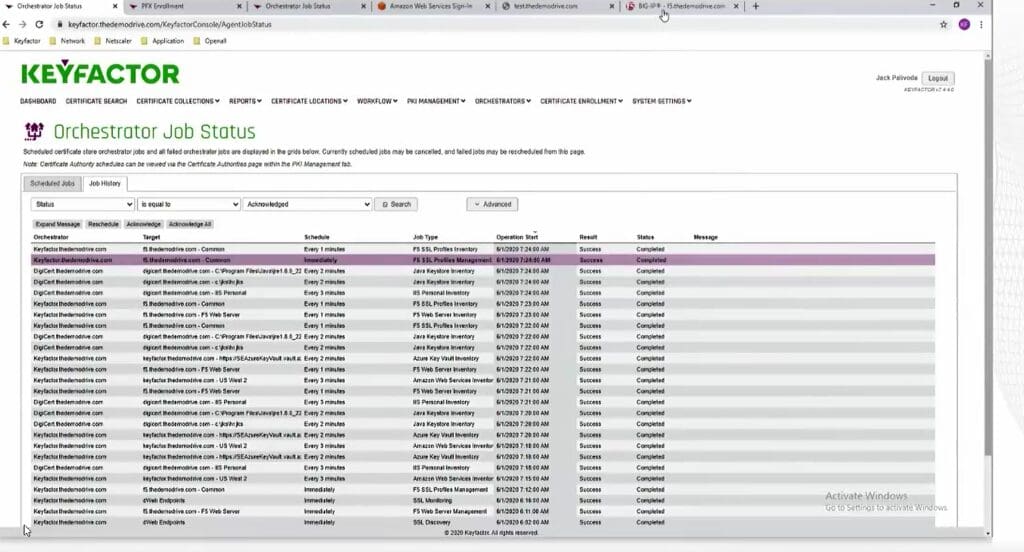
Task: Expand System Settings menu
Action: (x=662, y=101)
